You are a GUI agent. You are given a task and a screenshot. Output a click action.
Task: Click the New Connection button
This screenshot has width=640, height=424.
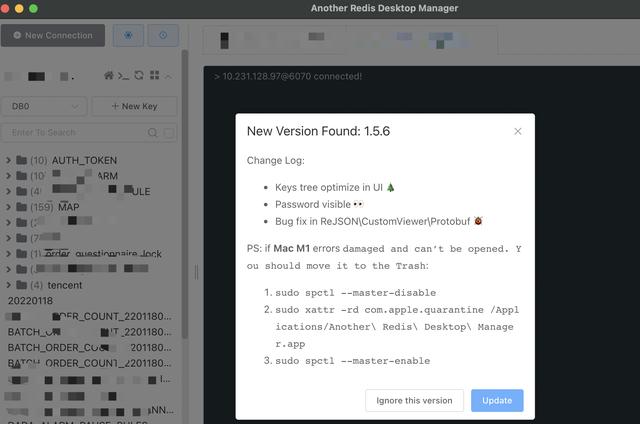(x=53, y=36)
